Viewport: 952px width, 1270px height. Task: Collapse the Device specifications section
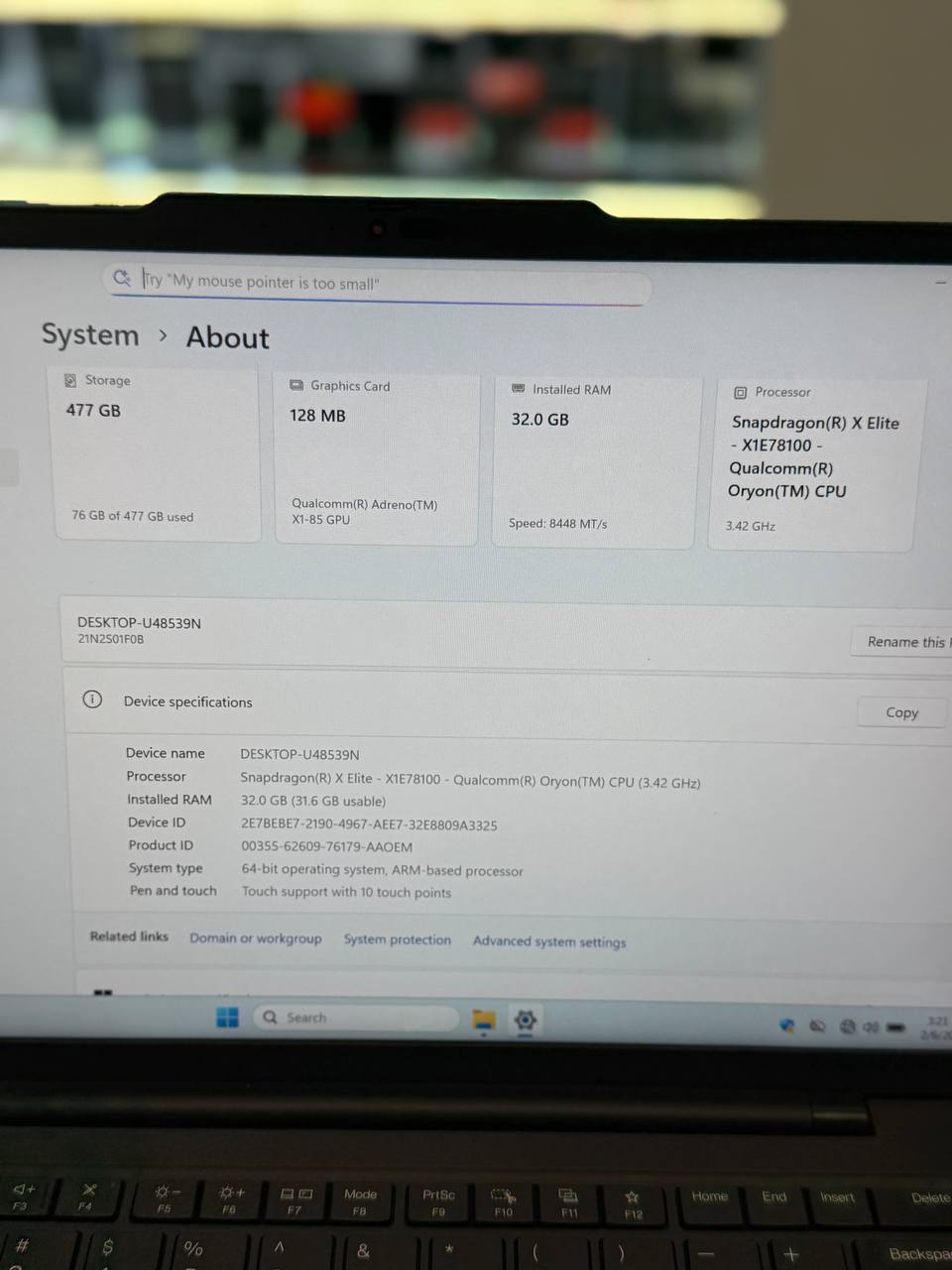tap(506, 702)
